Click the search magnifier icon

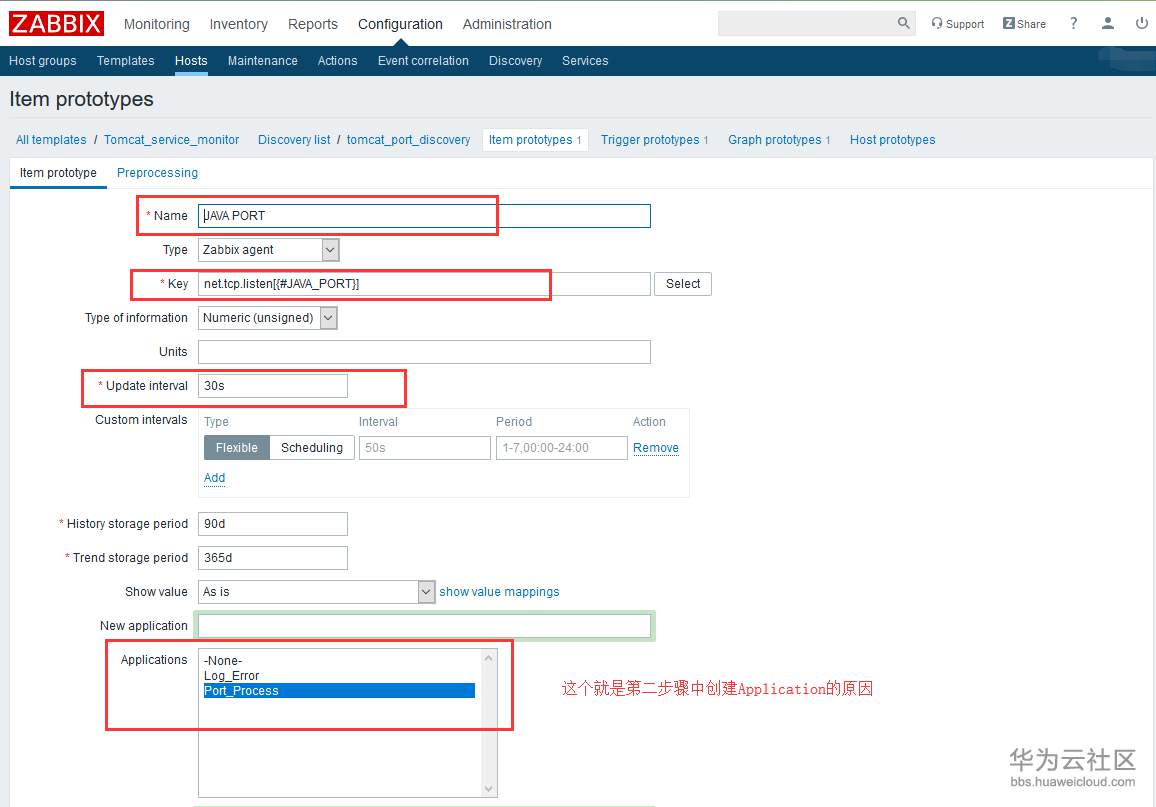click(903, 23)
